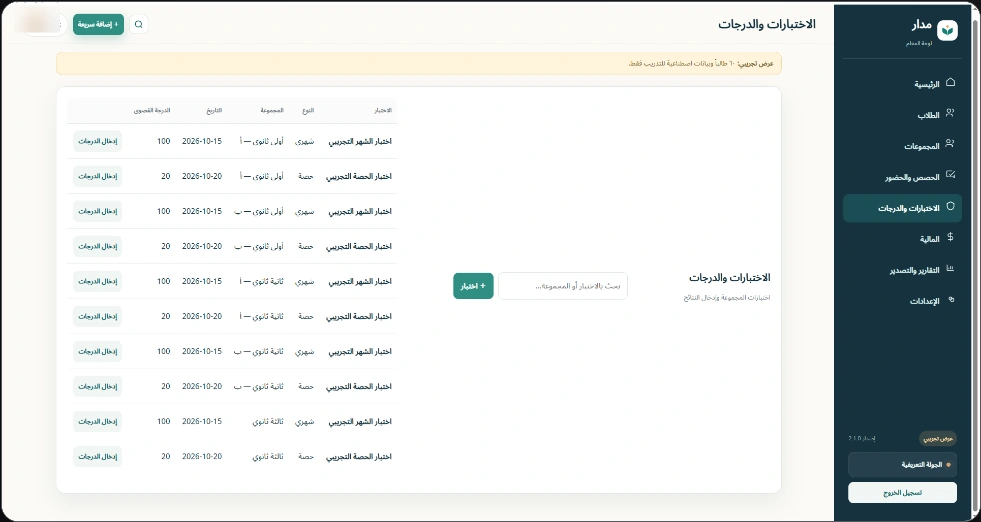The width and height of the screenshot is (981, 522).
Task: Click the الحصص والحضور attendance checkbox icon
Action: (950, 175)
